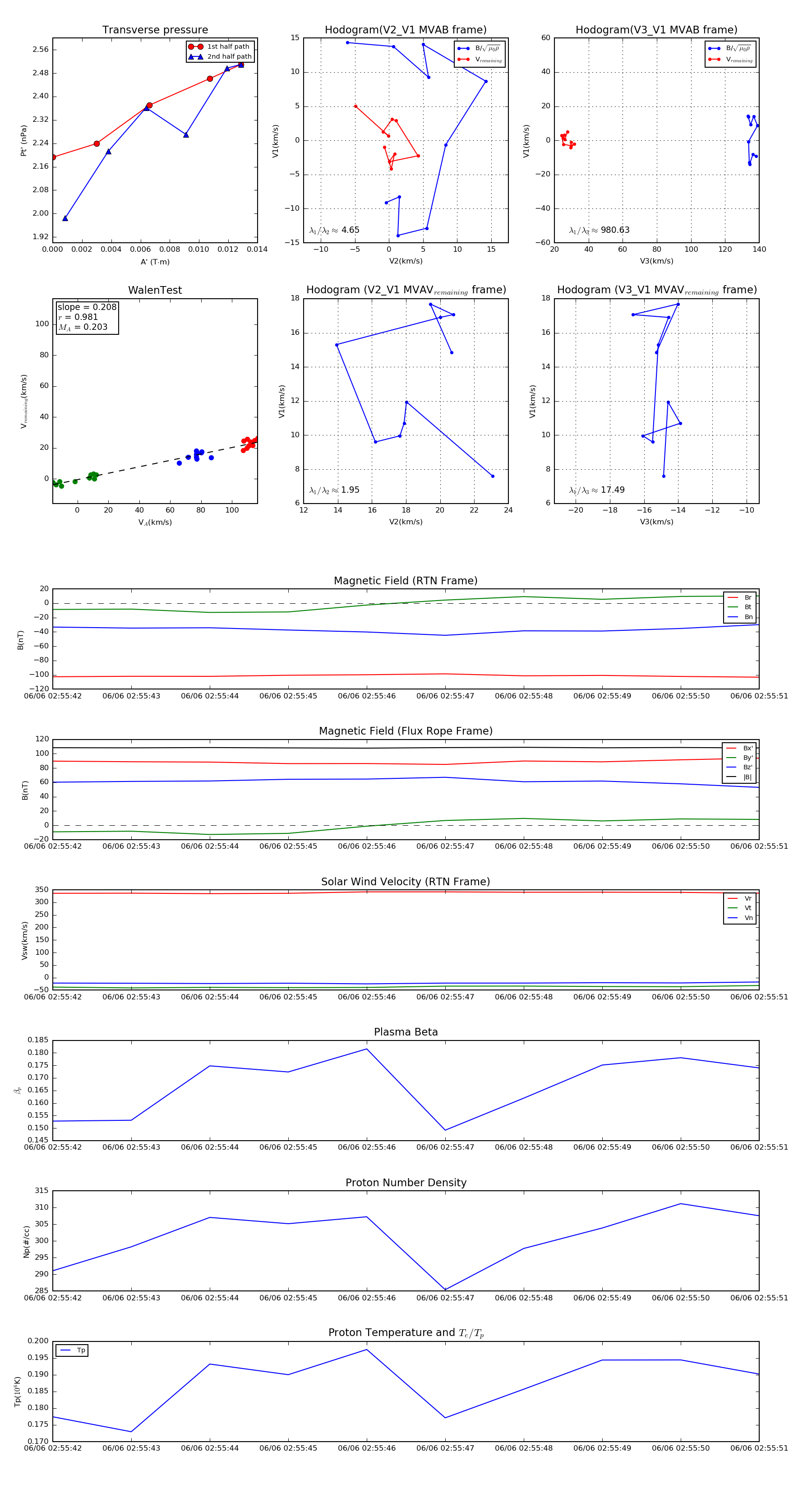The height and width of the screenshot is (1489, 812).
Task: Click 'Solar Wind Velocity (RTN Frame)' title
Action: click(406, 882)
